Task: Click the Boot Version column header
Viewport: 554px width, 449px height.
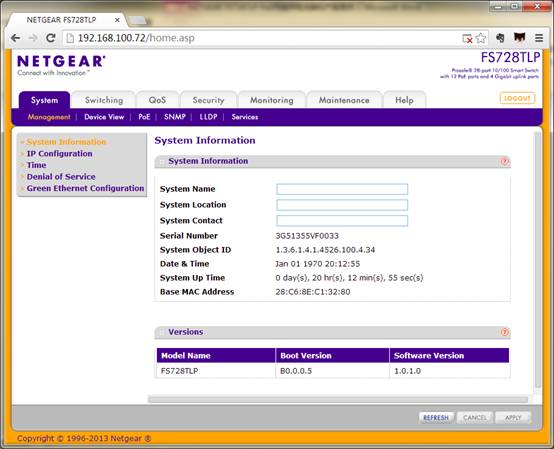Action: [332, 355]
